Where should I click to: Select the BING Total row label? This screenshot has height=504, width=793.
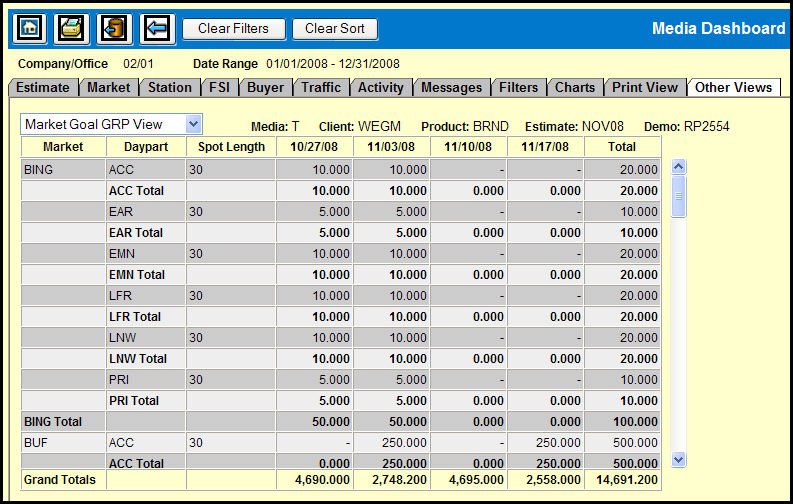click(51, 422)
